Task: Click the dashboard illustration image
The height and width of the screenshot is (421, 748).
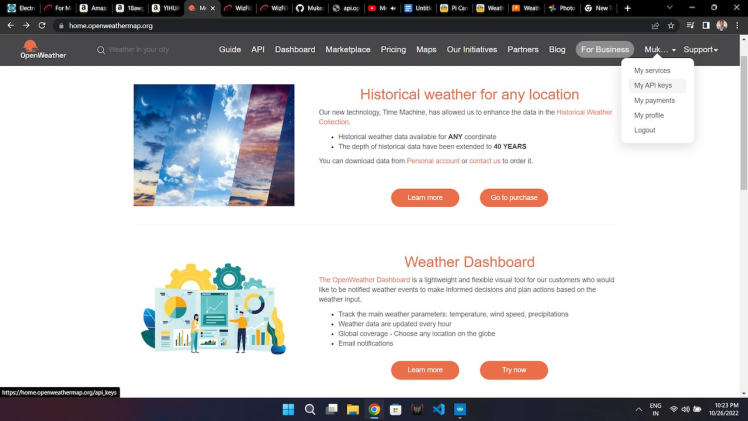Action: pyautogui.click(x=214, y=308)
